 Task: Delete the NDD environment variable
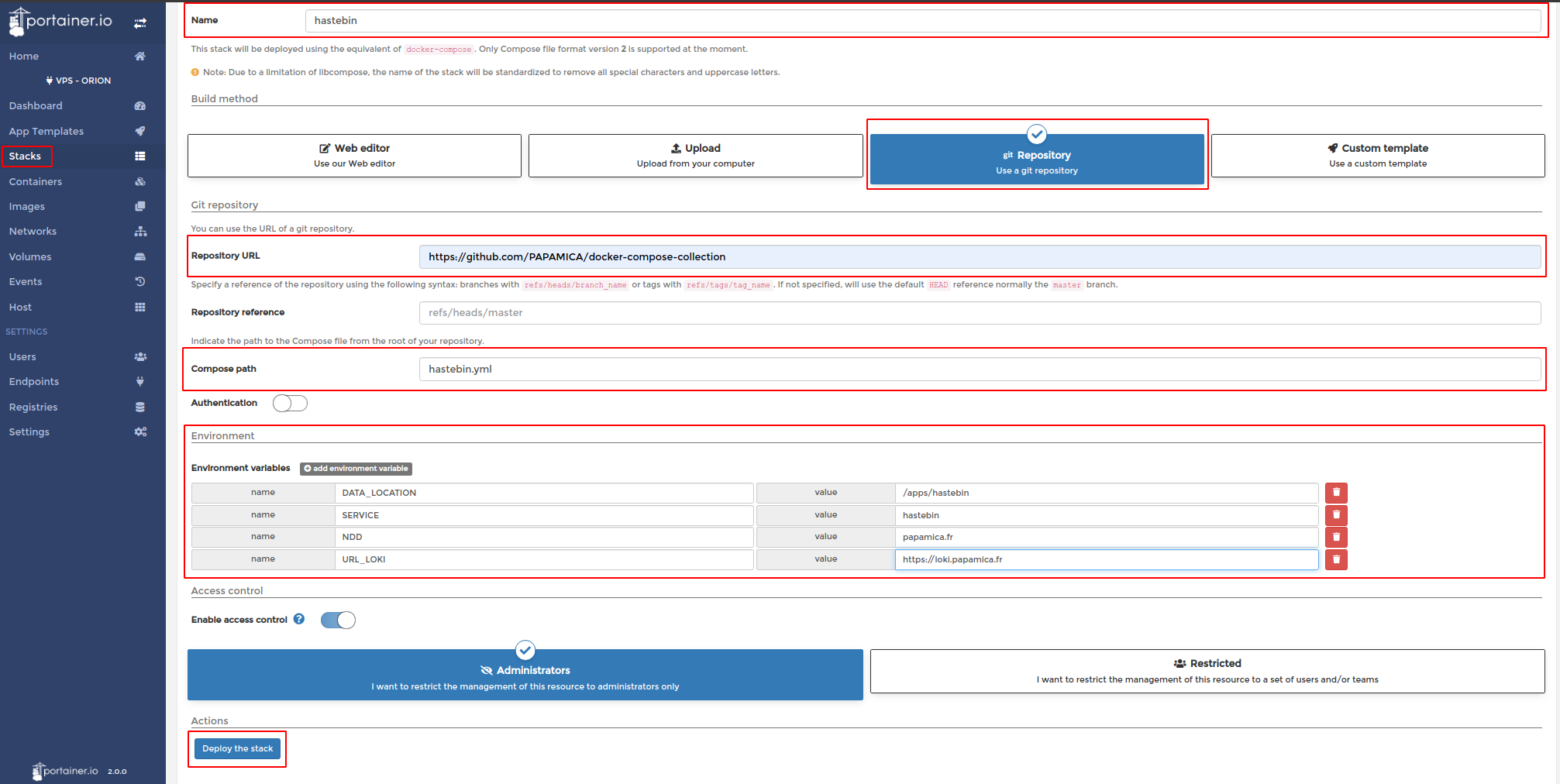coord(1336,537)
